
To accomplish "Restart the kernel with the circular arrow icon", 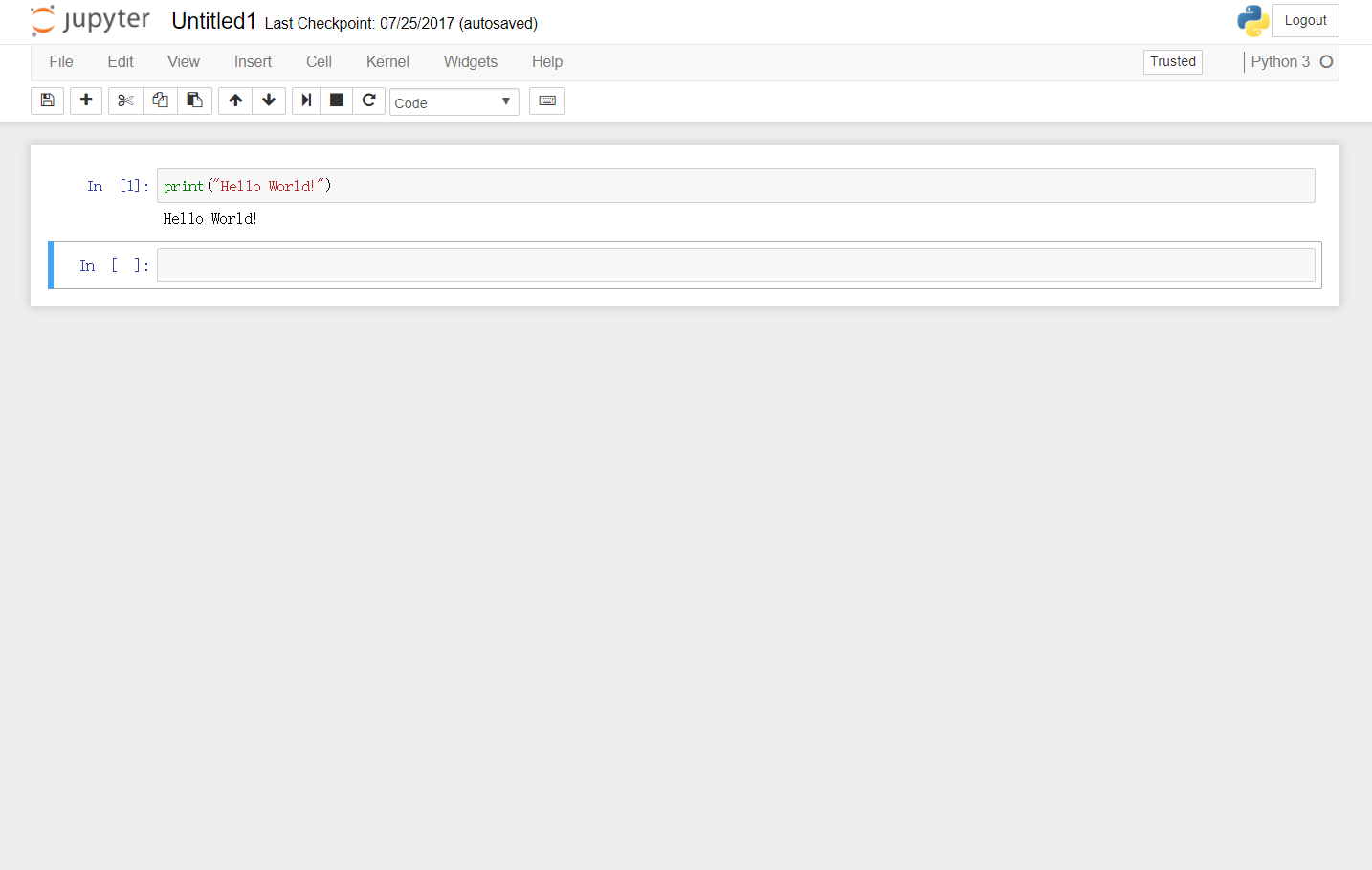I will 368,100.
